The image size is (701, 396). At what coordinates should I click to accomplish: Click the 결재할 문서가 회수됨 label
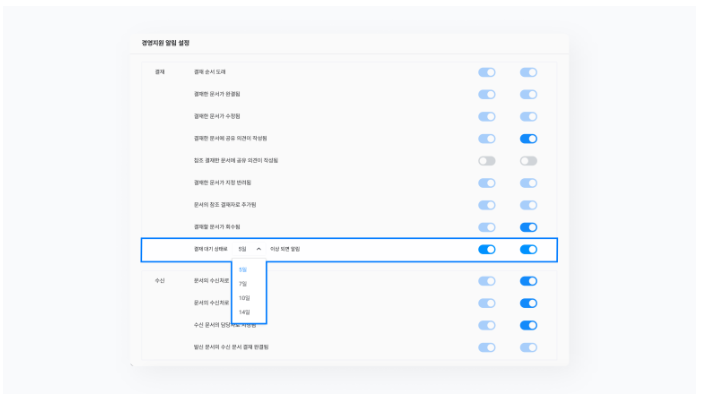point(217,227)
